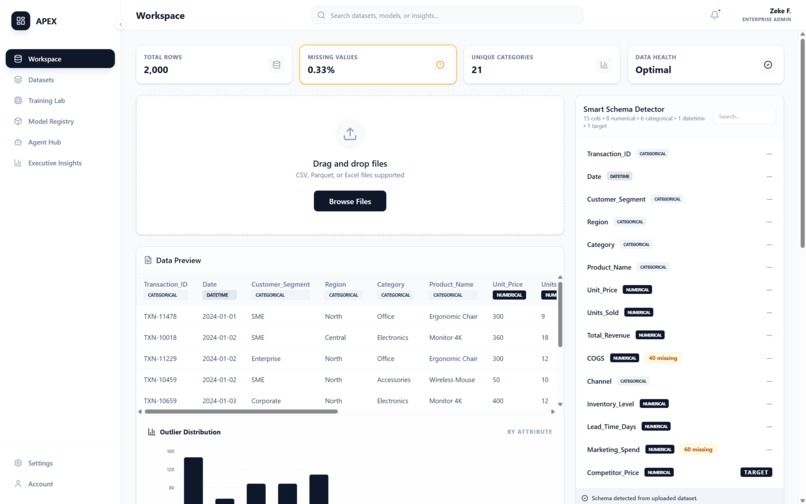Click the Training Lab icon
The height and width of the screenshot is (504, 806).
coord(18,100)
